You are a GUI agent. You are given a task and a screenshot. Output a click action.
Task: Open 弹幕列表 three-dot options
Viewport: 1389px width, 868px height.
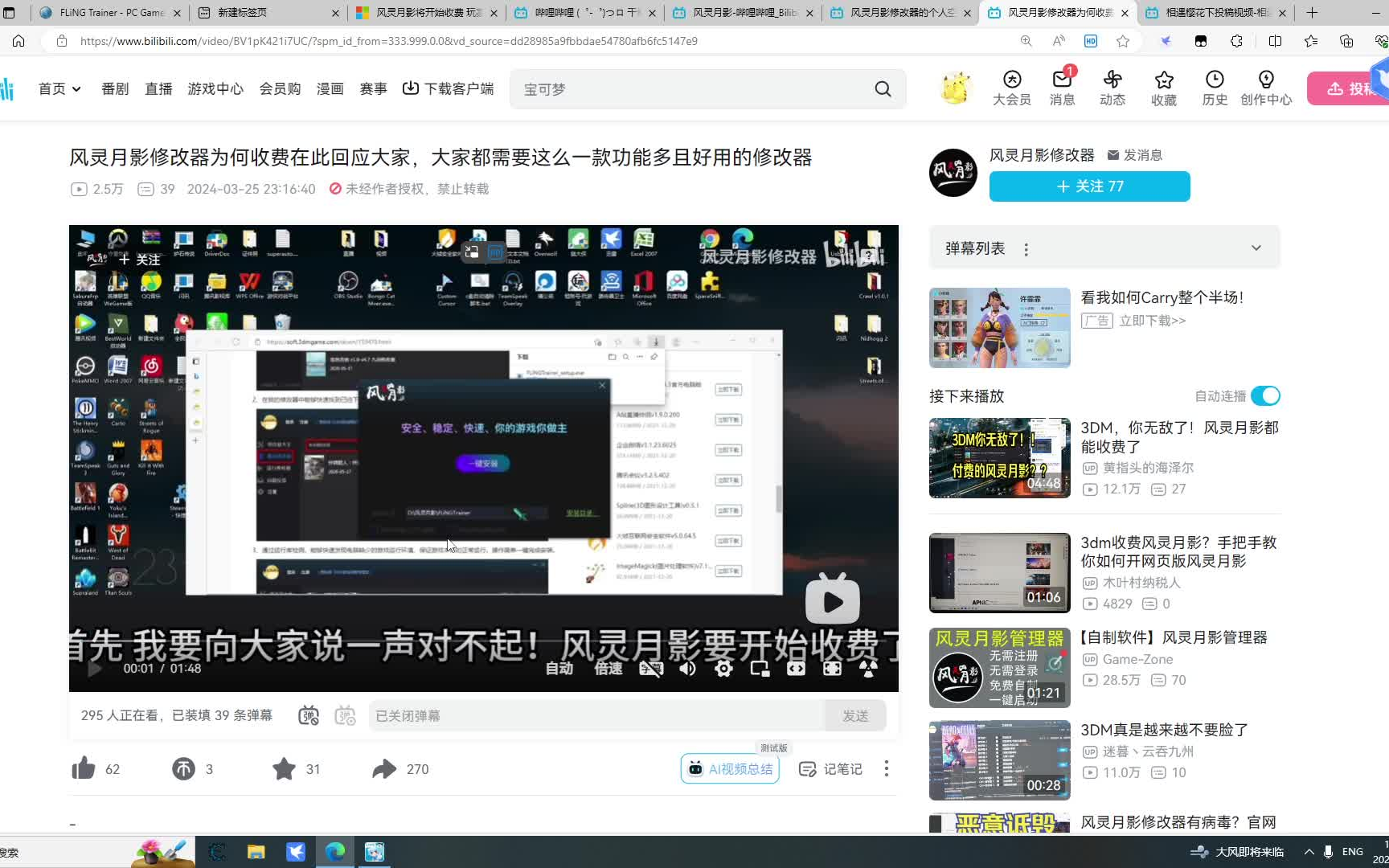[1026, 249]
